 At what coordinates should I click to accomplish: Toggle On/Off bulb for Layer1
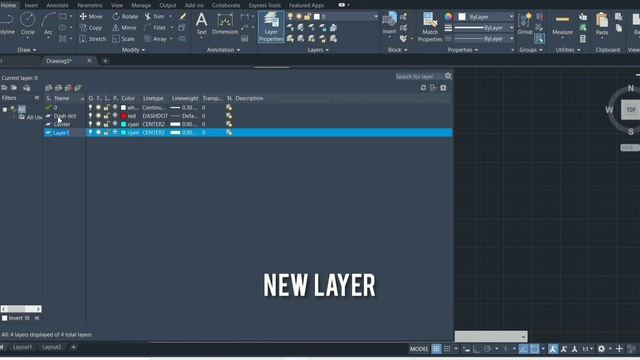pyautogui.click(x=91, y=133)
